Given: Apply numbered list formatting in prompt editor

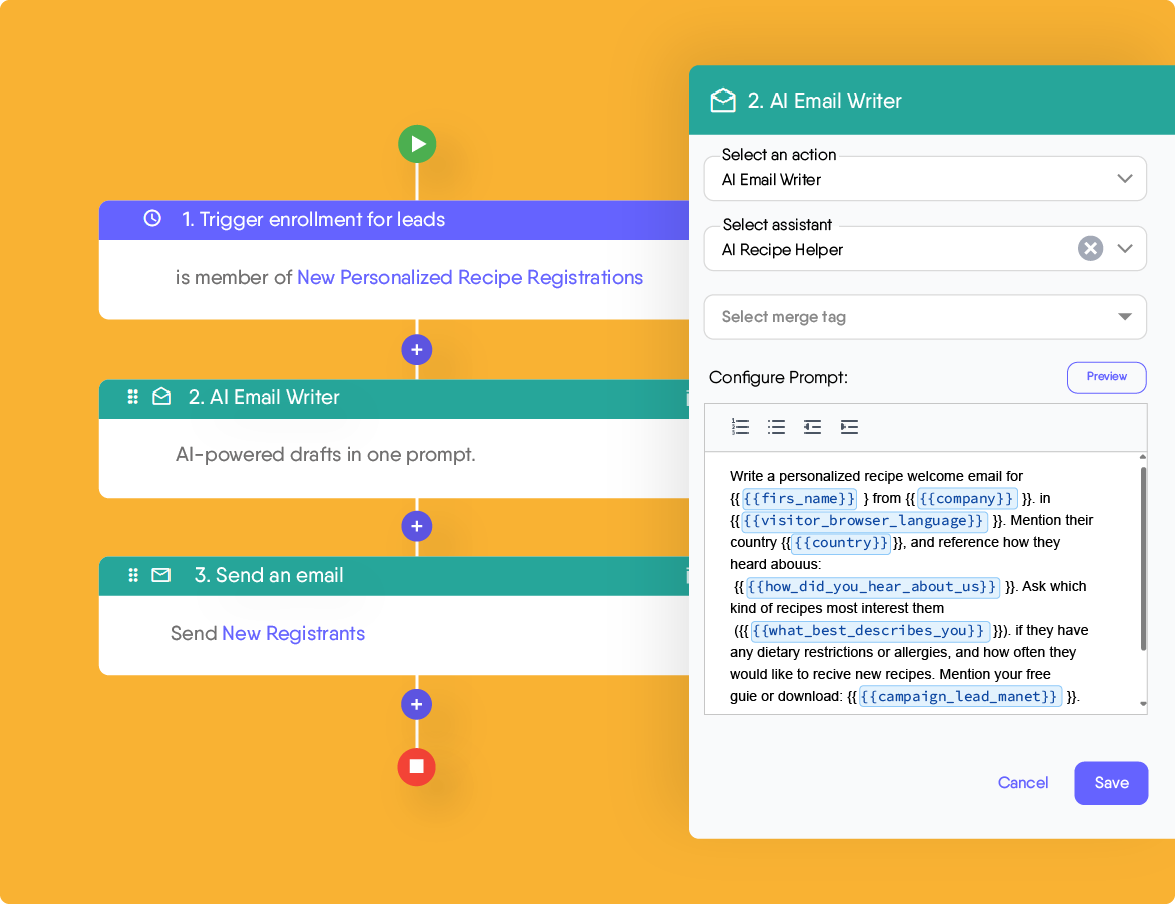Looking at the screenshot, I should tap(740, 427).
